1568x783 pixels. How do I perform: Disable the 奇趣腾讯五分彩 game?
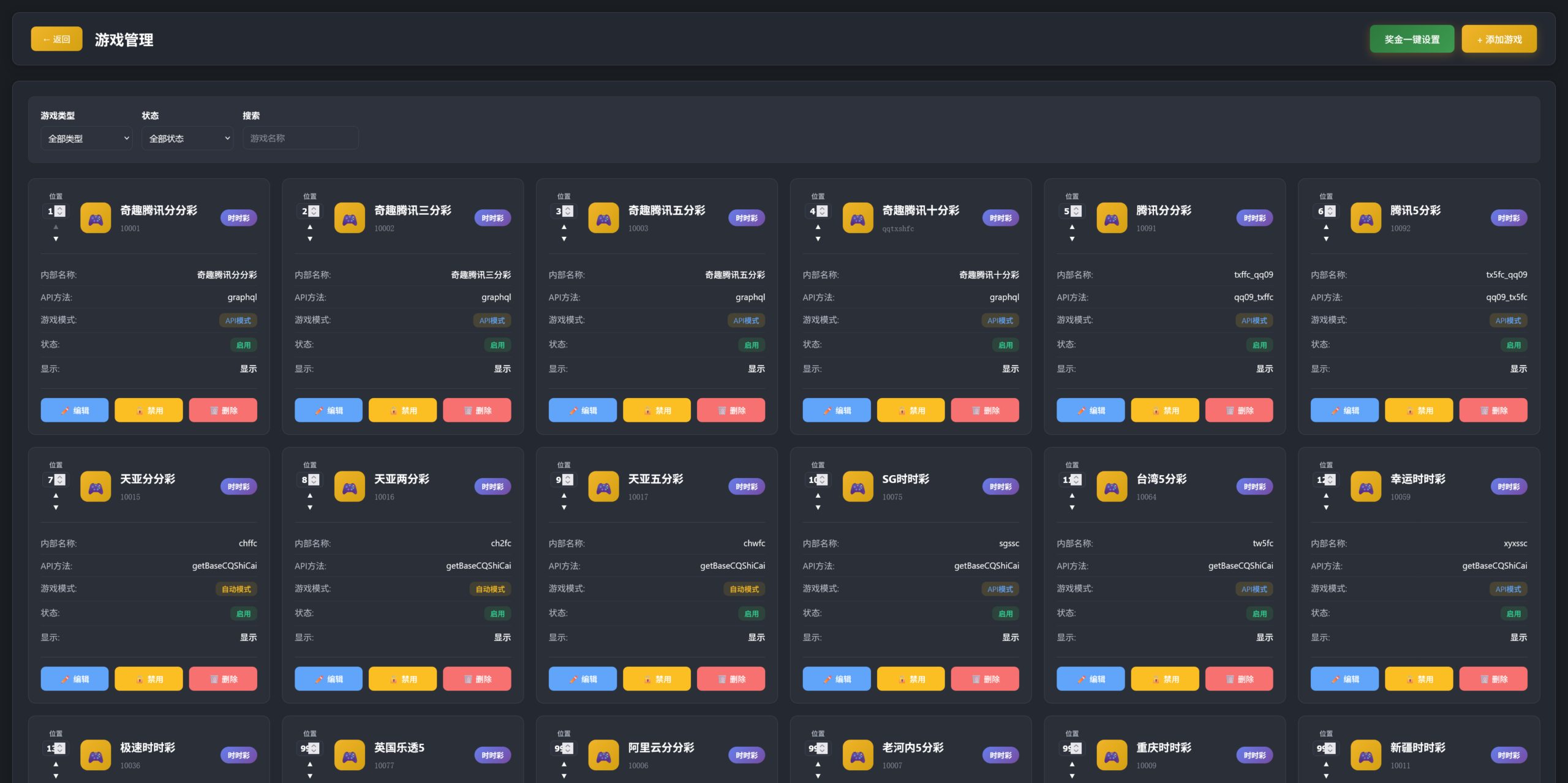[x=657, y=410]
